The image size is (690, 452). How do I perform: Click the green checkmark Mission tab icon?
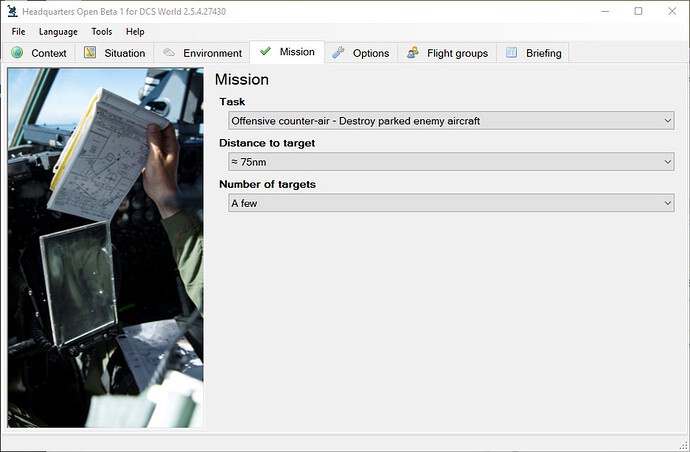[265, 52]
